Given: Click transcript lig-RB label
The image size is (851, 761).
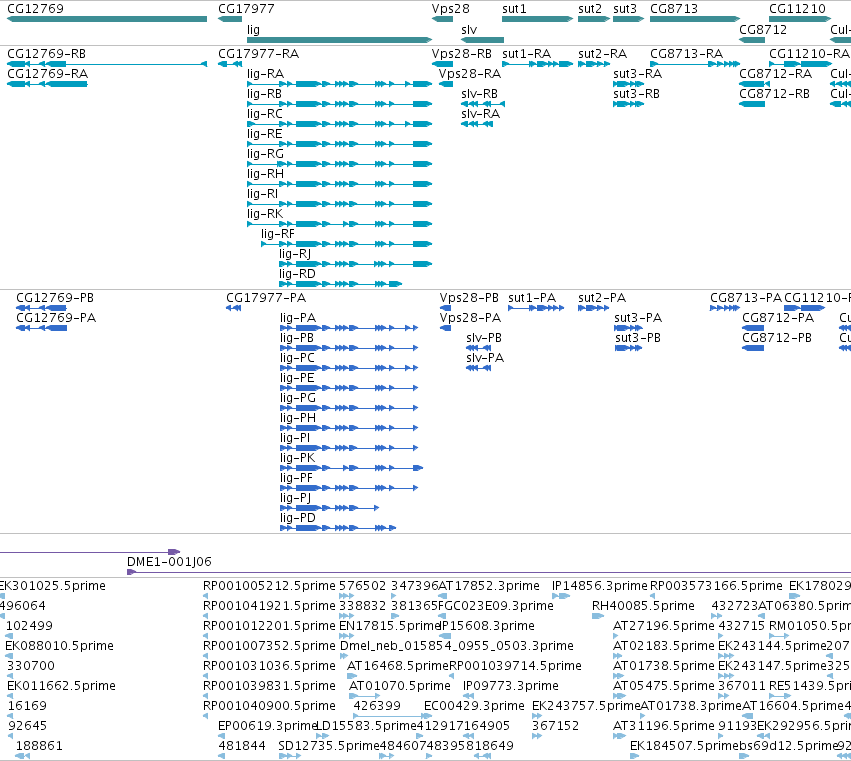Looking at the screenshot, I should [264, 93].
